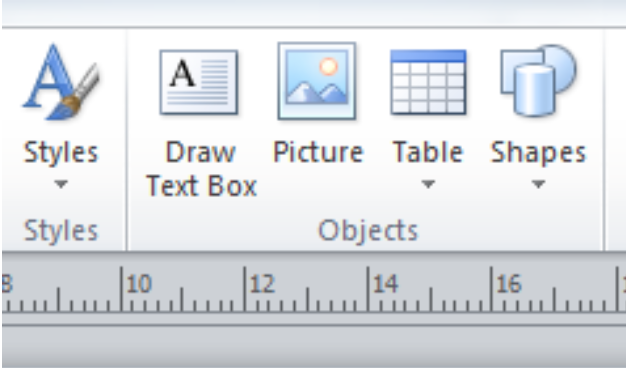Expand the Shapes dropdown arrow
626x368 pixels.
pyautogui.click(x=538, y=184)
